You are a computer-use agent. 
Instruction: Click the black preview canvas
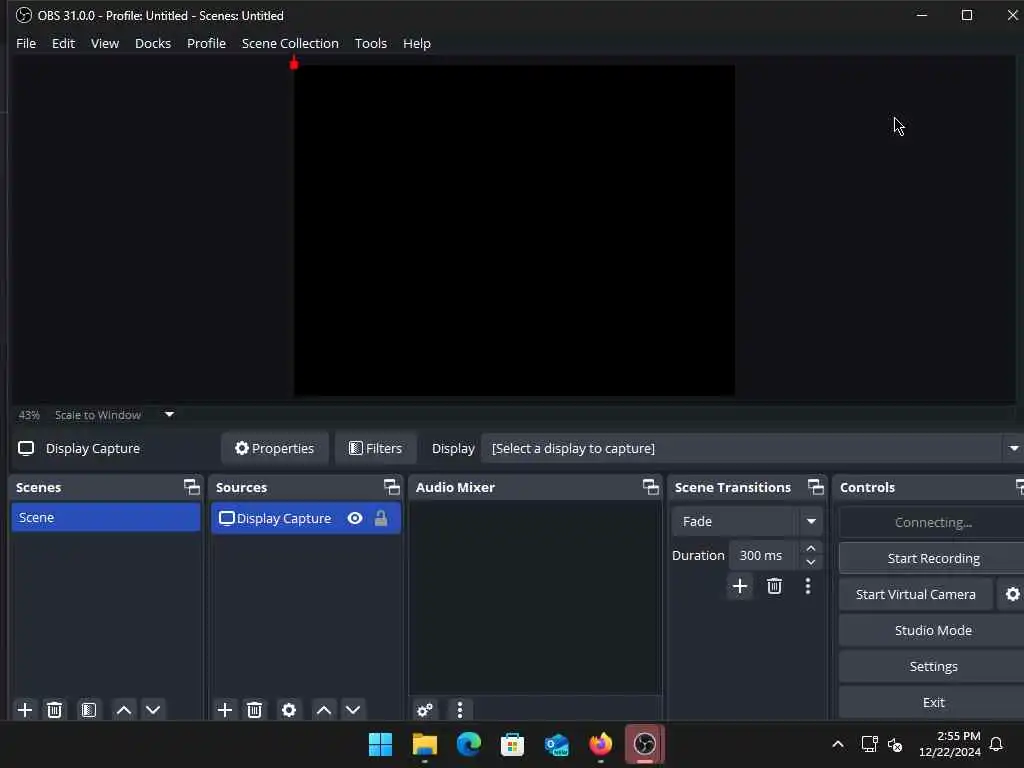(514, 230)
